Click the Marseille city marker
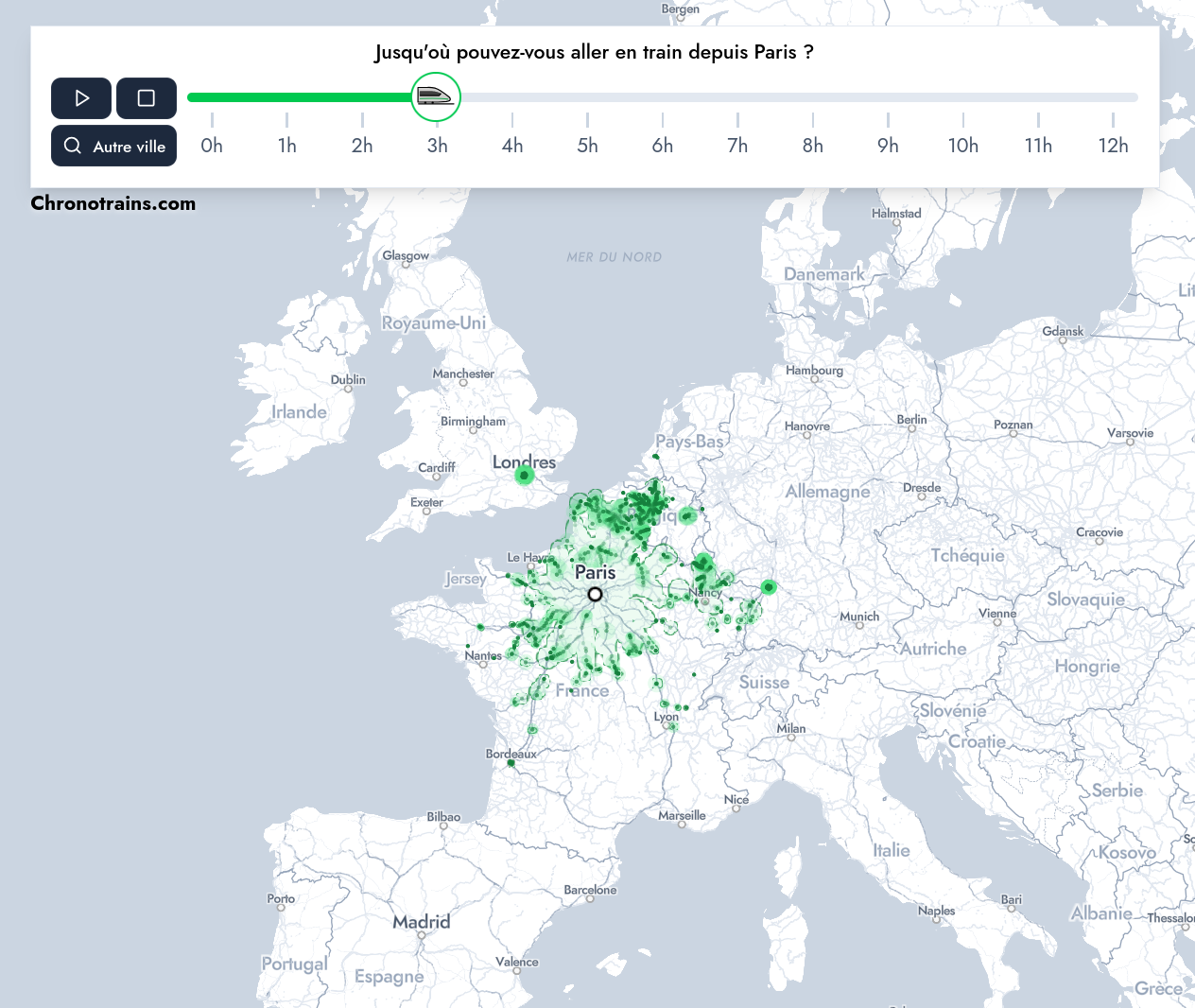Image resolution: width=1195 pixels, height=1008 pixels. [682, 825]
